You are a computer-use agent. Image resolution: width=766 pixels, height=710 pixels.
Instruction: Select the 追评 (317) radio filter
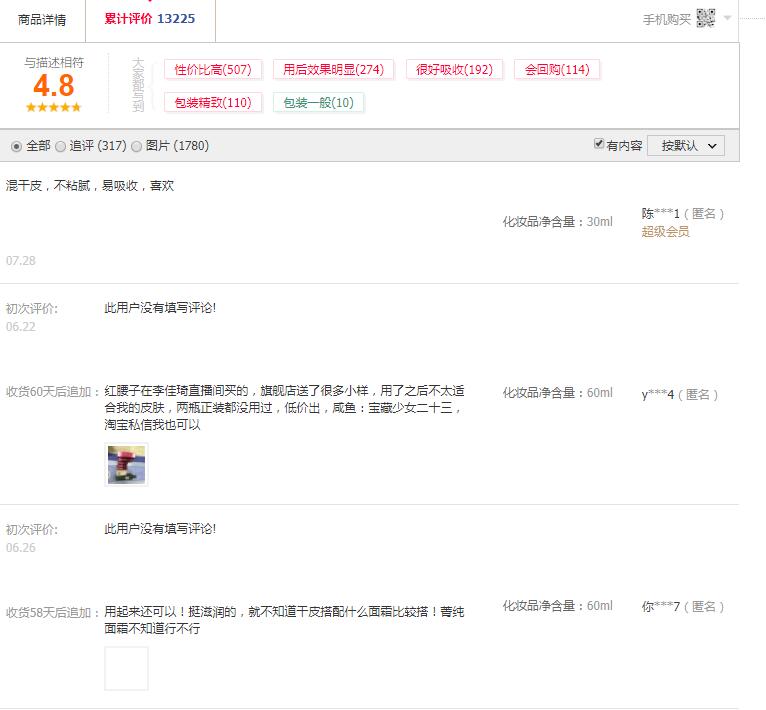61,146
